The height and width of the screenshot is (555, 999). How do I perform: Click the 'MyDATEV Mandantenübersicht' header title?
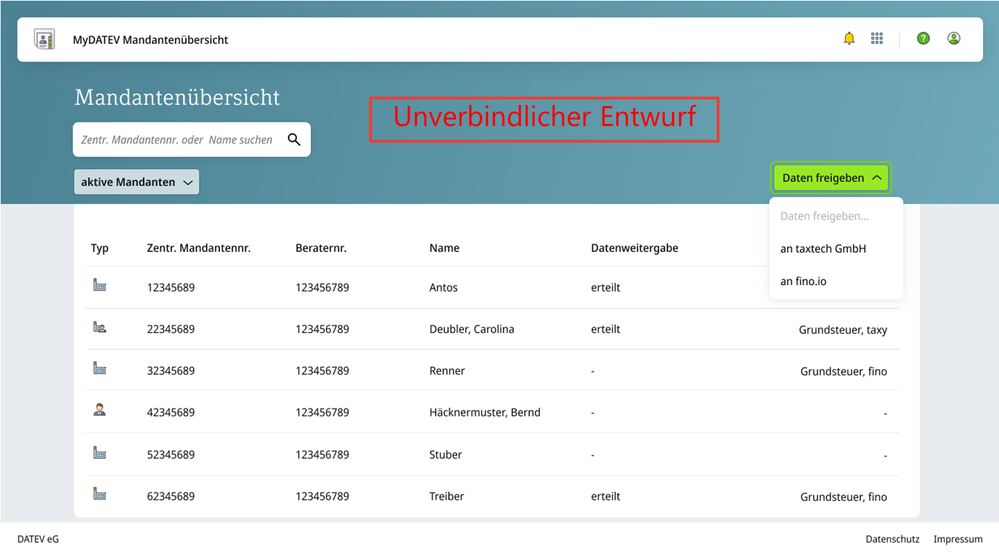click(x=150, y=40)
